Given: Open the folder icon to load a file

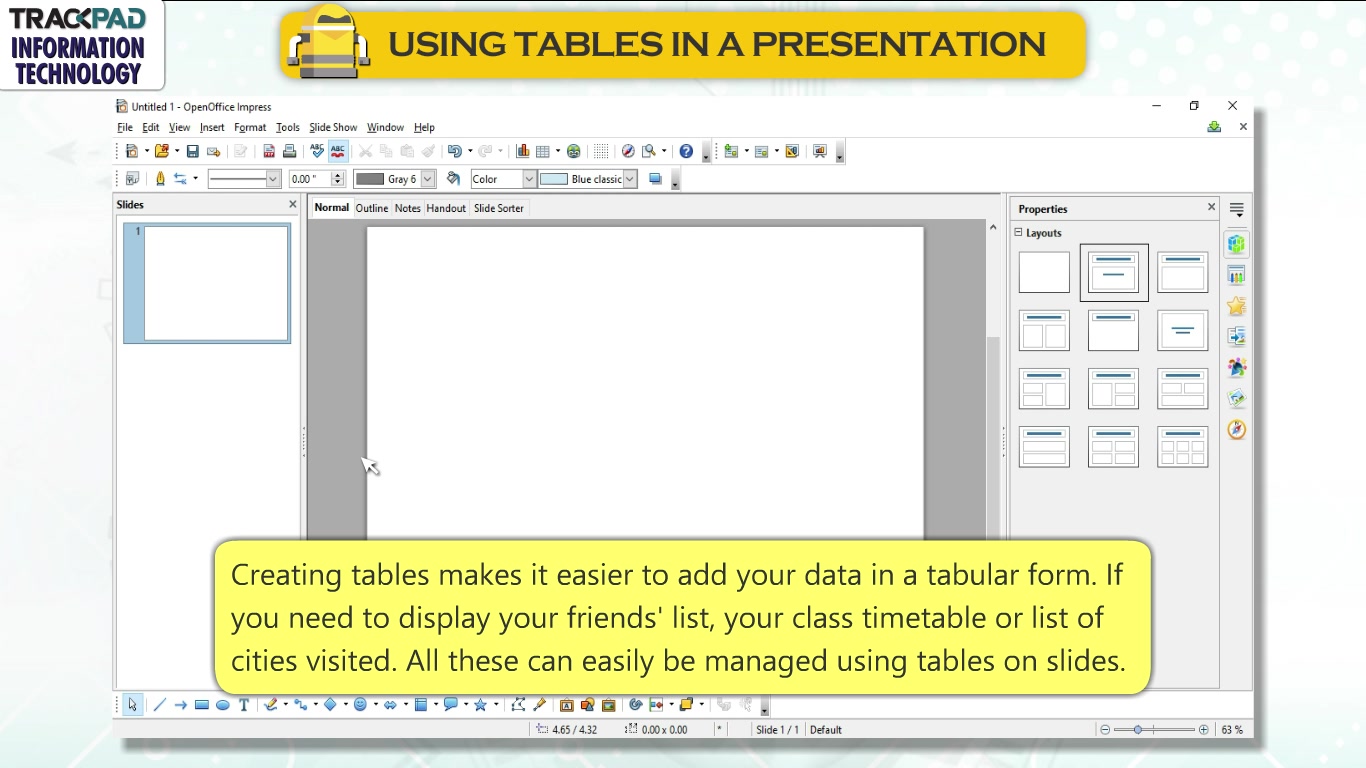Looking at the screenshot, I should (x=161, y=152).
